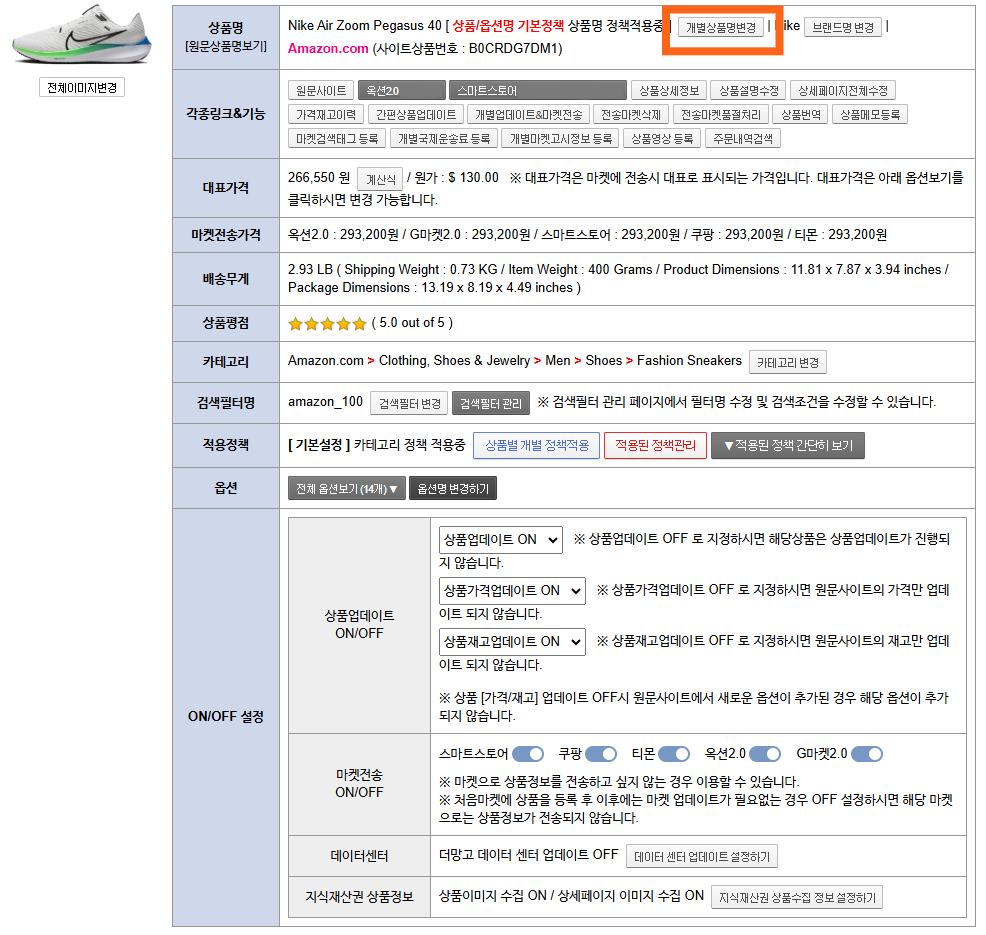The height and width of the screenshot is (935, 986).
Task: Expand 적용된 정책 간단히 보기
Action: click(x=787, y=445)
